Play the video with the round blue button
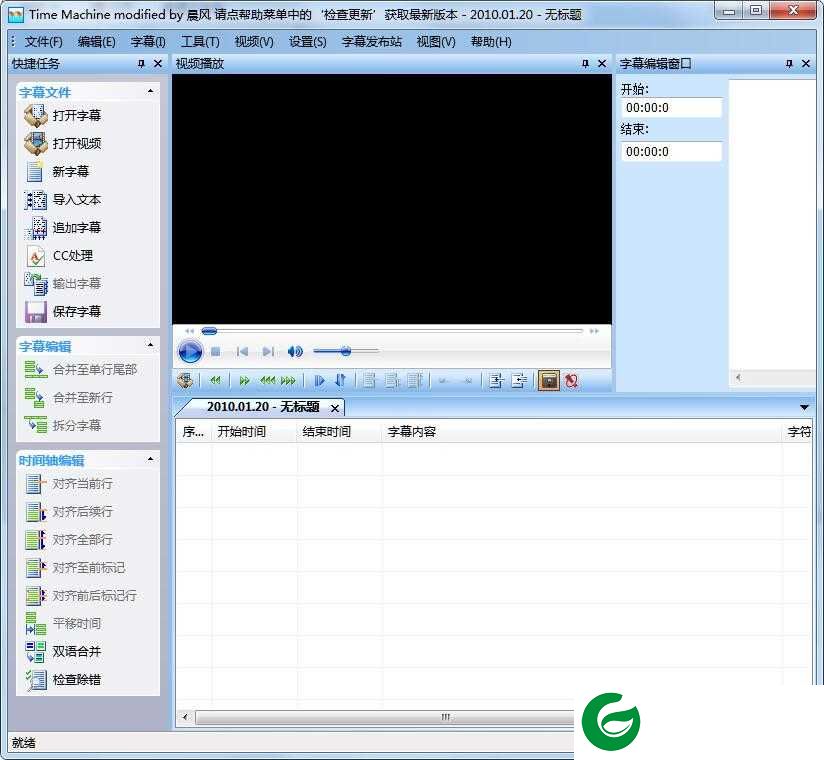This screenshot has width=824, height=760. tap(190, 351)
